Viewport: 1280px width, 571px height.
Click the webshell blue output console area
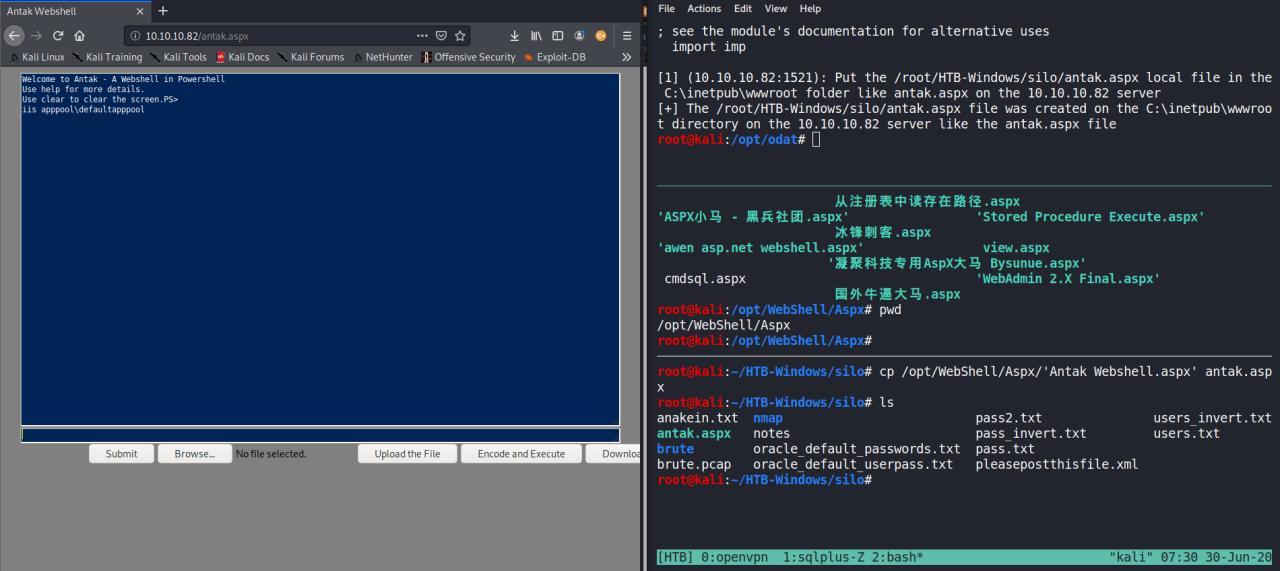click(320, 250)
